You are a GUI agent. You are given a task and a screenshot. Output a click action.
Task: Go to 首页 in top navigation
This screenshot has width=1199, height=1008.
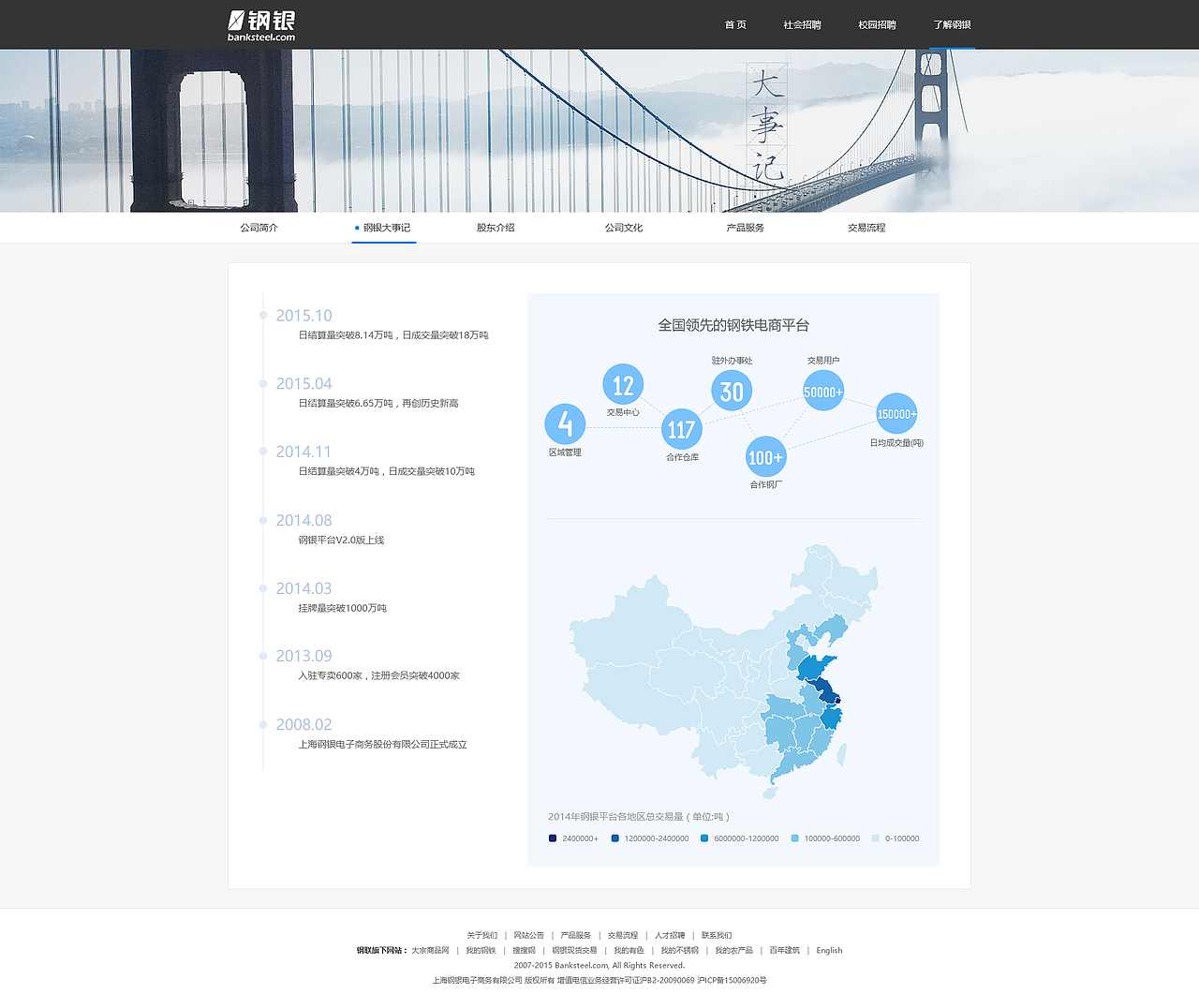pos(735,25)
